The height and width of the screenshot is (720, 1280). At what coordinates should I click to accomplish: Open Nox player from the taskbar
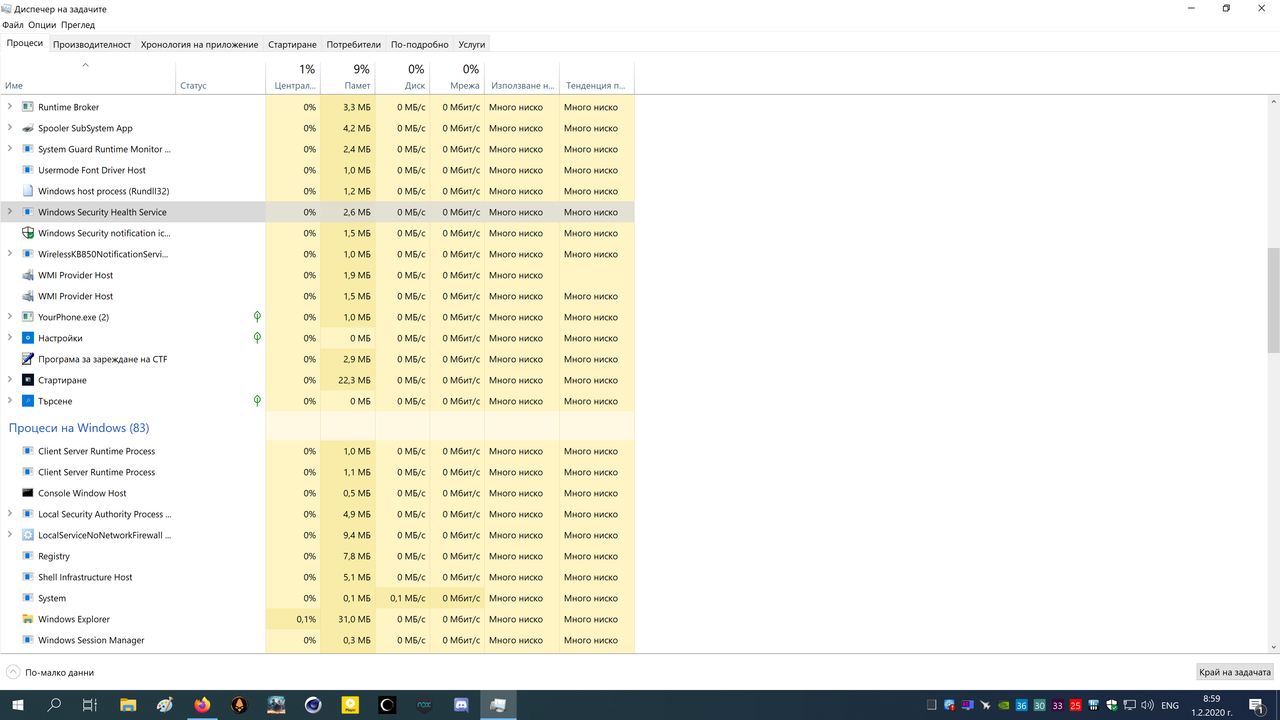pyautogui.click(x=424, y=705)
